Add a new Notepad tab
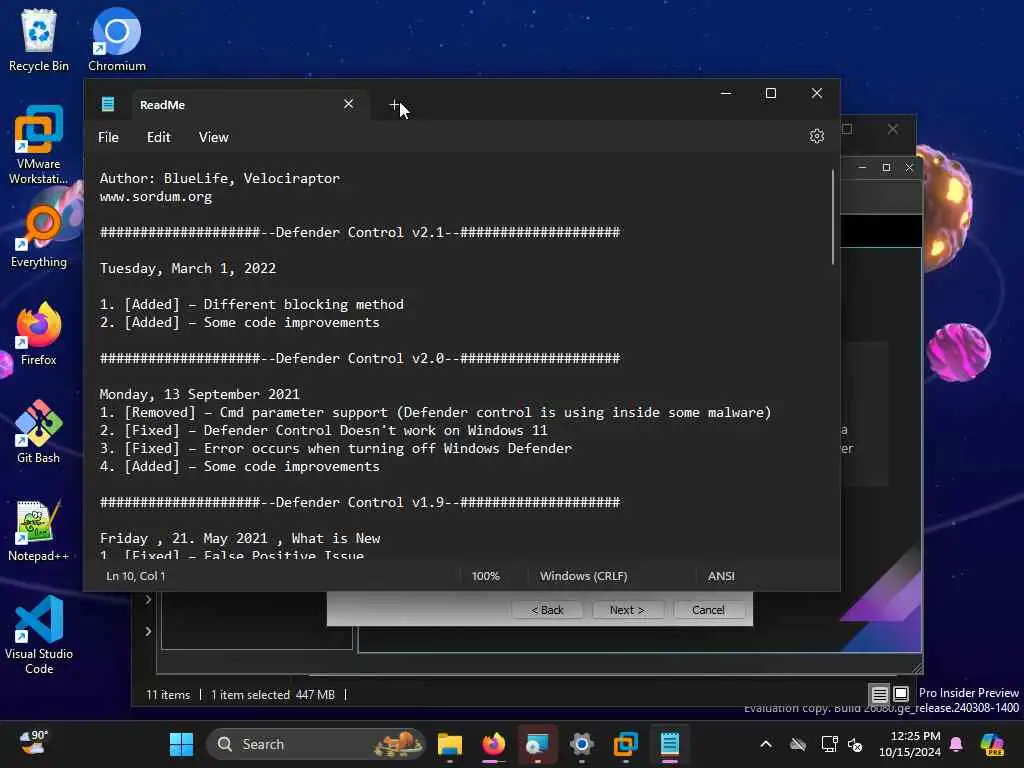The image size is (1024, 768). tap(394, 104)
